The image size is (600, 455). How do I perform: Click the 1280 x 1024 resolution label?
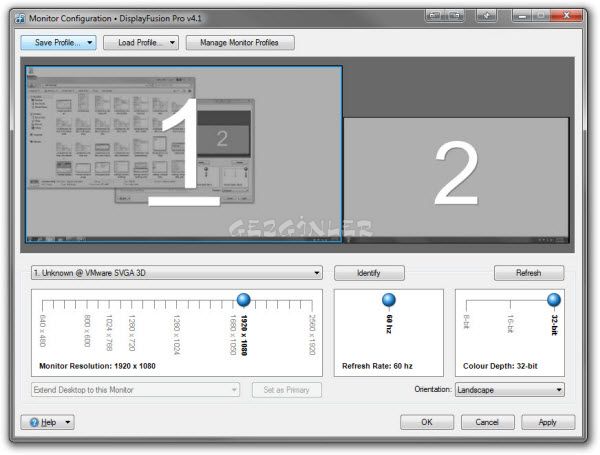(x=176, y=335)
